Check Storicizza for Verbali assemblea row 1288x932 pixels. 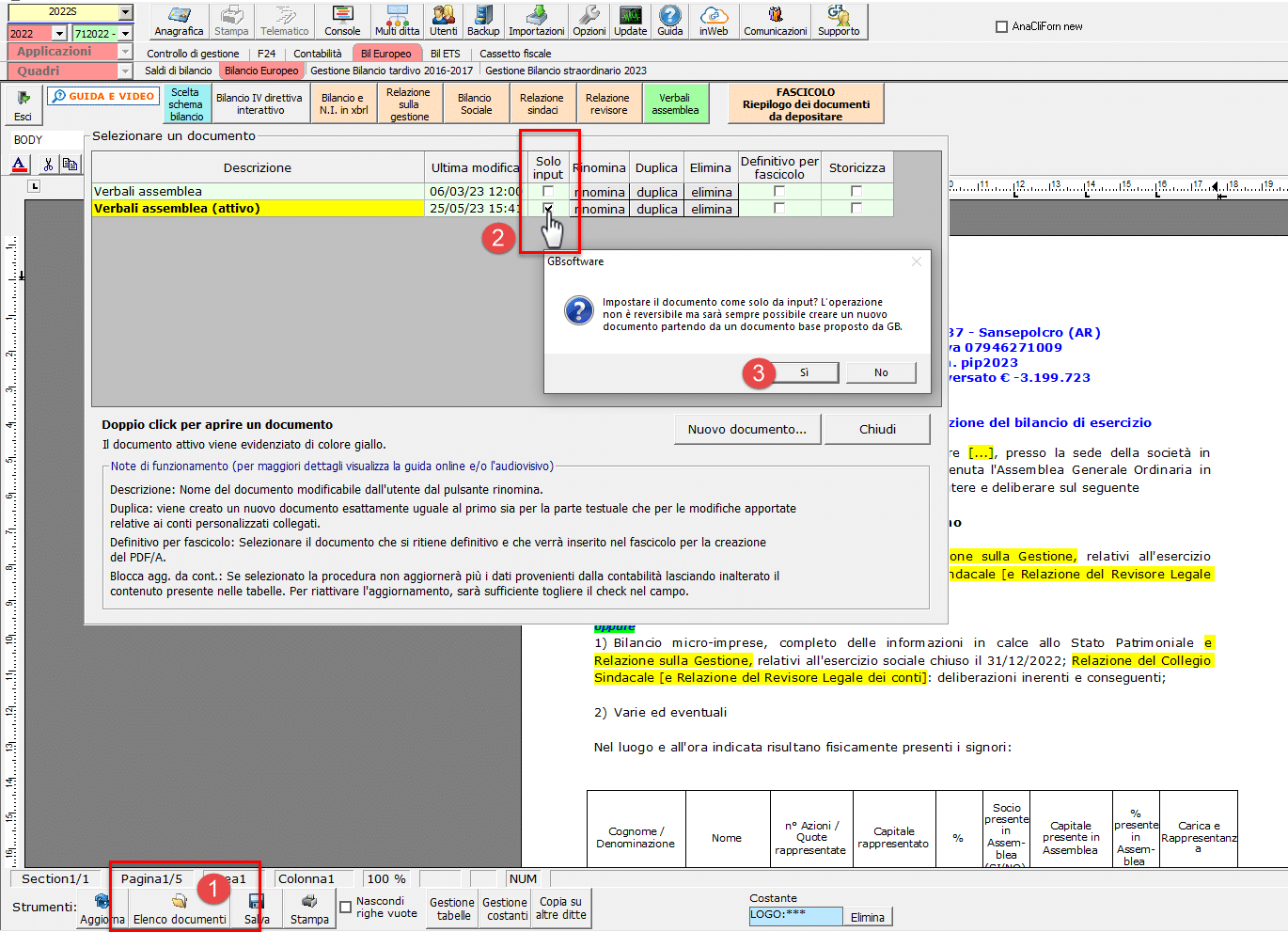856,191
